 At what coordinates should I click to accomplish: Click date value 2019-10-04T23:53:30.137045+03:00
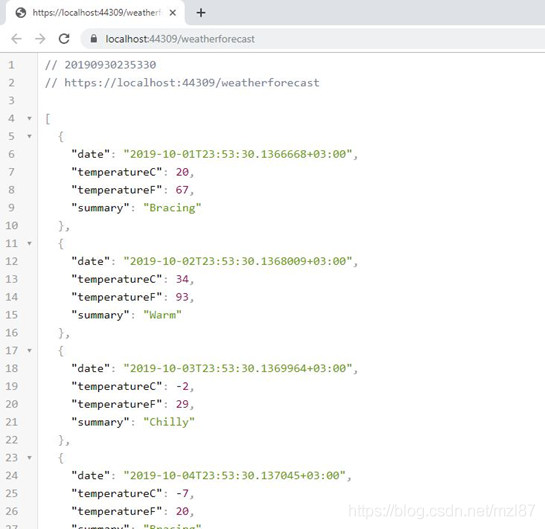click(x=235, y=475)
